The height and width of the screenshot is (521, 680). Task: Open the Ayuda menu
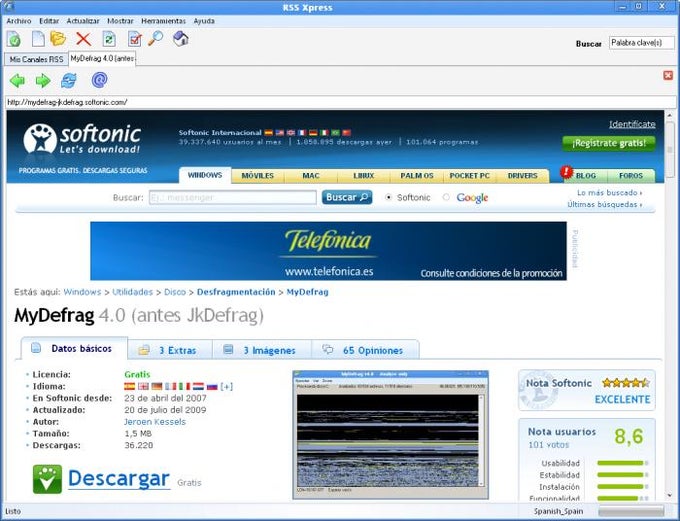204,21
